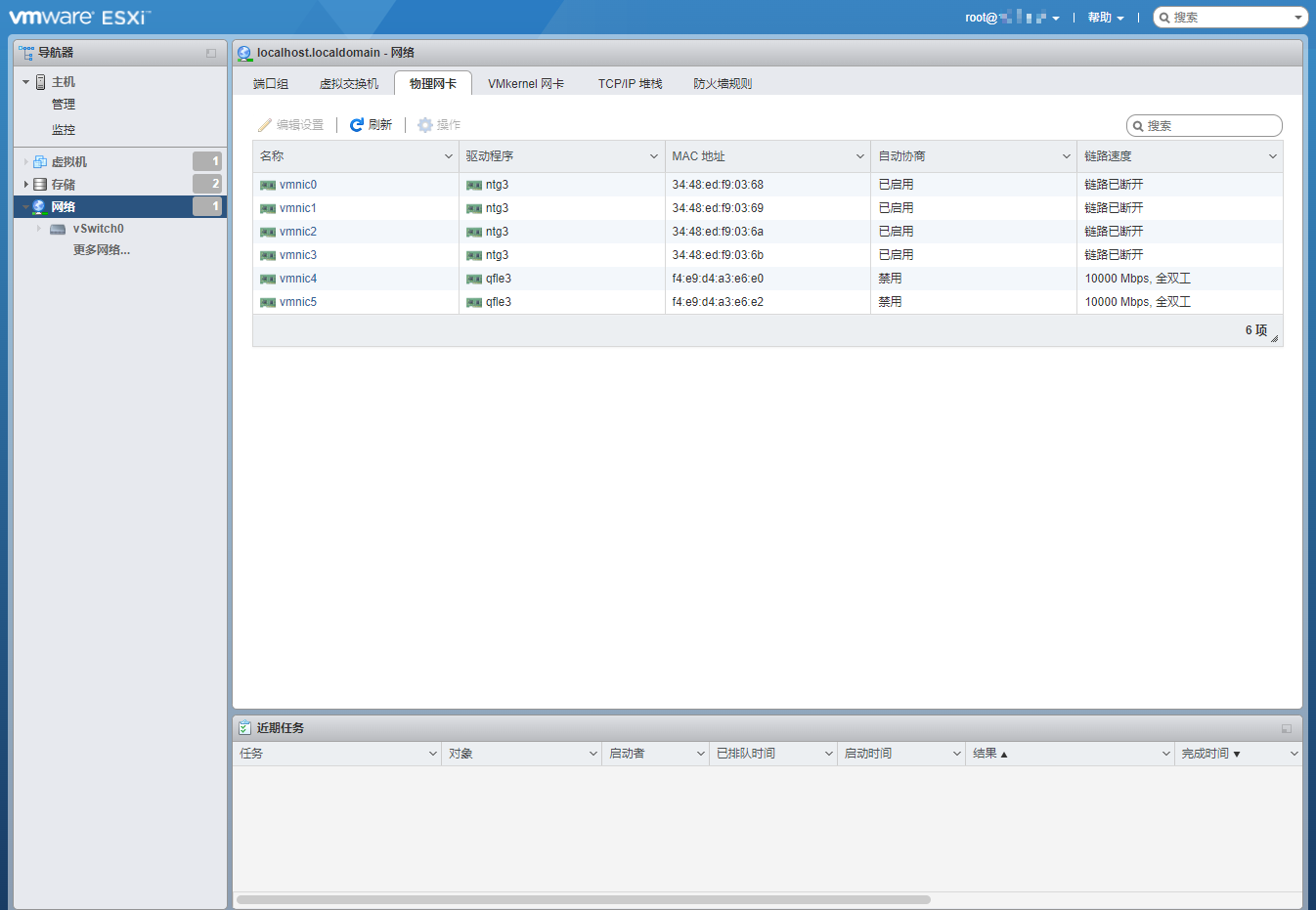Click the Virtual Machines icon
1316x910 pixels.
point(40,162)
